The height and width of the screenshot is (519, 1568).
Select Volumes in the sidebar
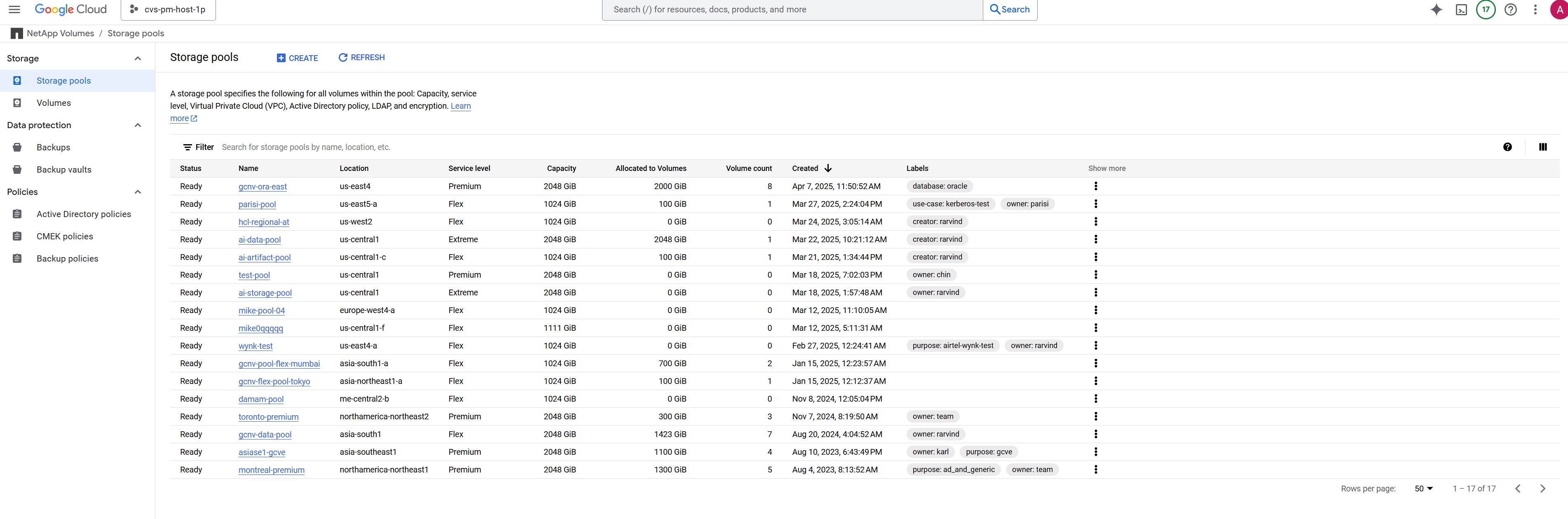54,103
